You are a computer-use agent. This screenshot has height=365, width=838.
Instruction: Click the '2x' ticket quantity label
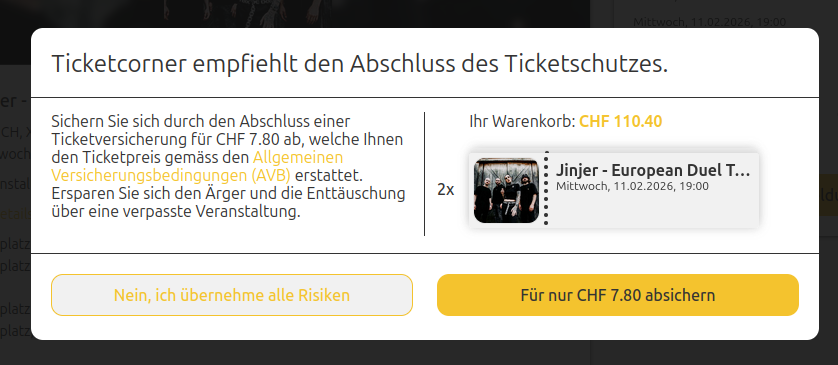coord(446,190)
